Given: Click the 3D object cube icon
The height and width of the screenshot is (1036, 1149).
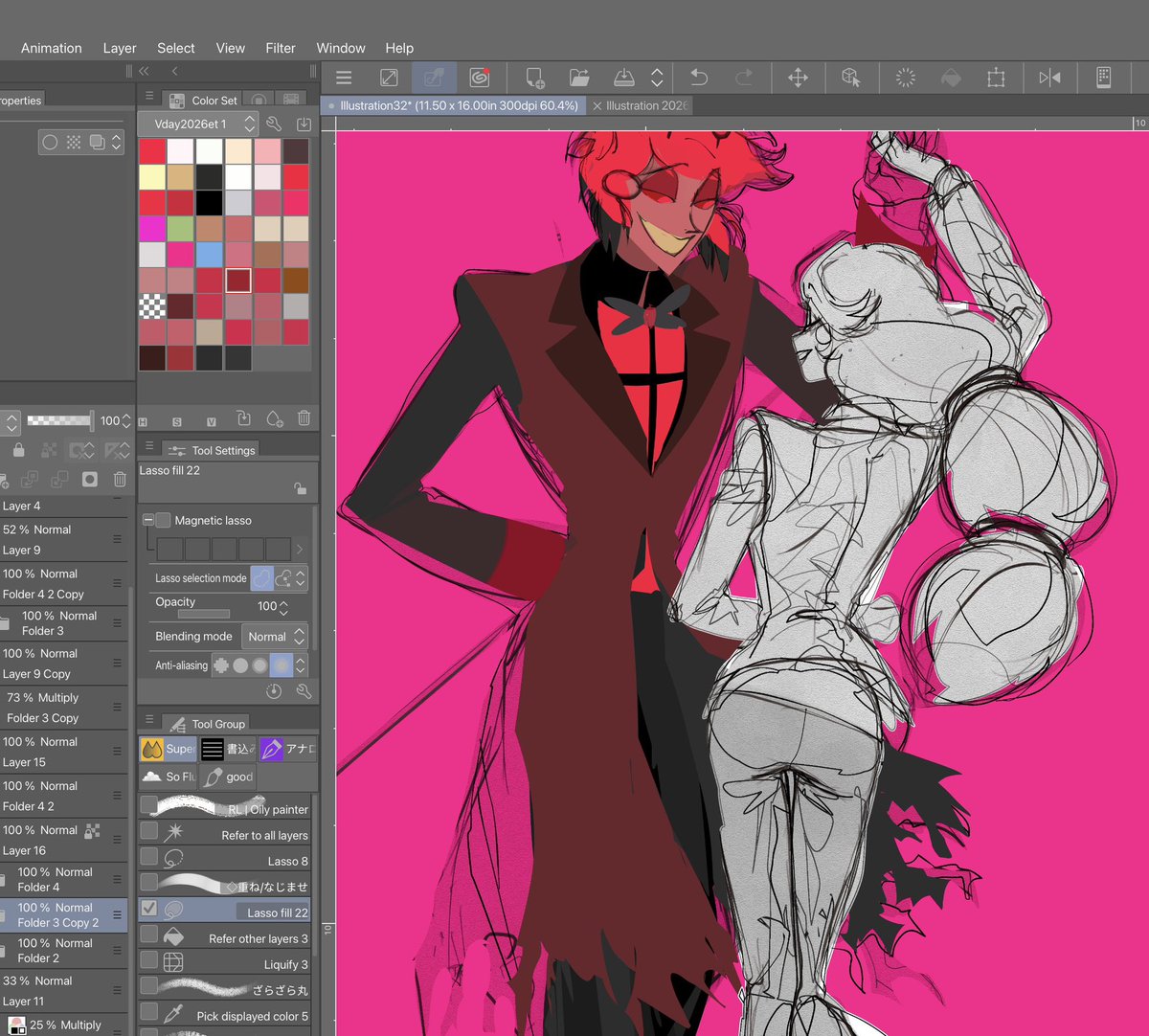Looking at the screenshot, I should point(851,78).
